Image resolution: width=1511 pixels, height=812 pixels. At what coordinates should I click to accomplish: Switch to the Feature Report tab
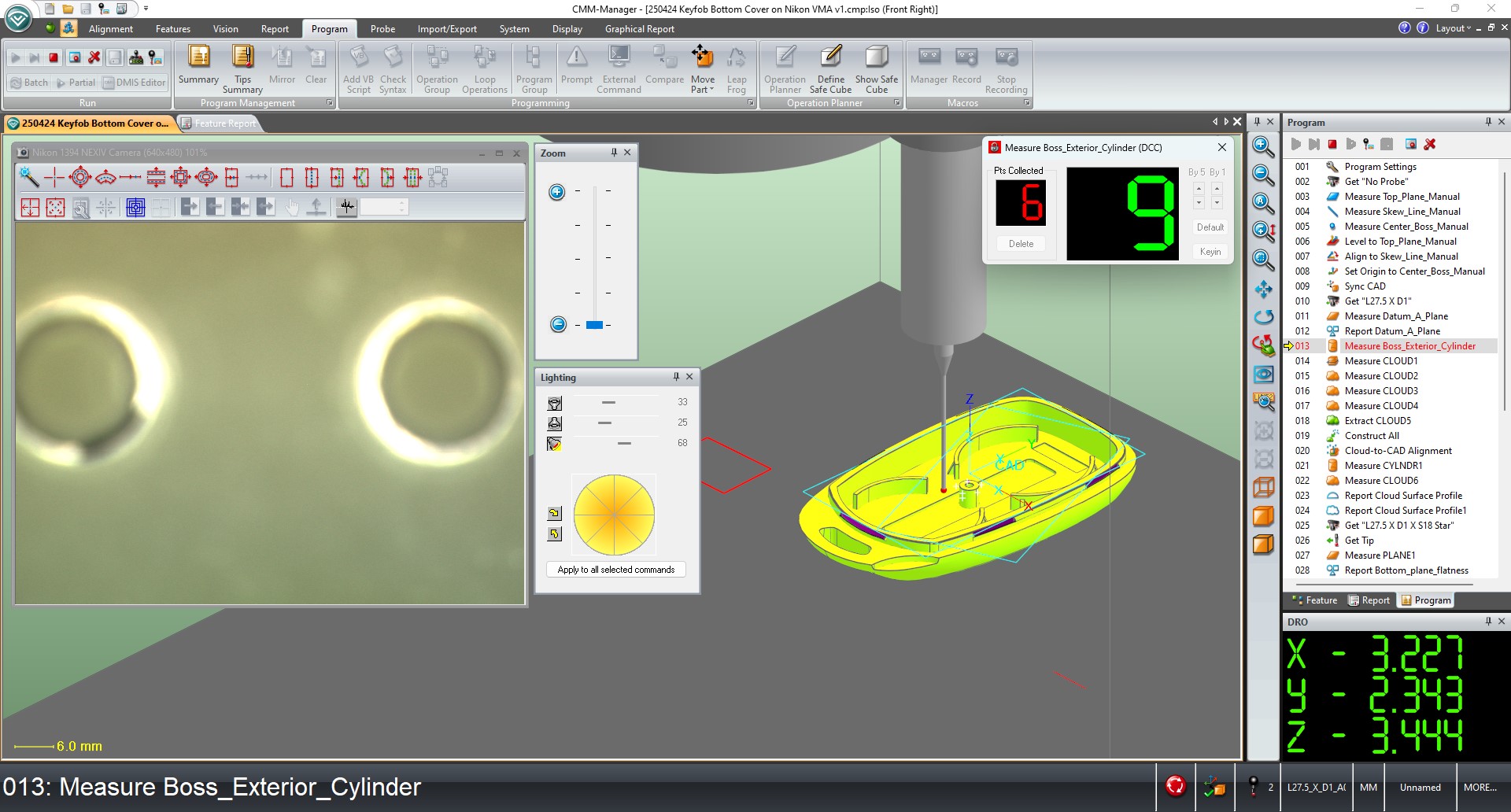click(224, 124)
